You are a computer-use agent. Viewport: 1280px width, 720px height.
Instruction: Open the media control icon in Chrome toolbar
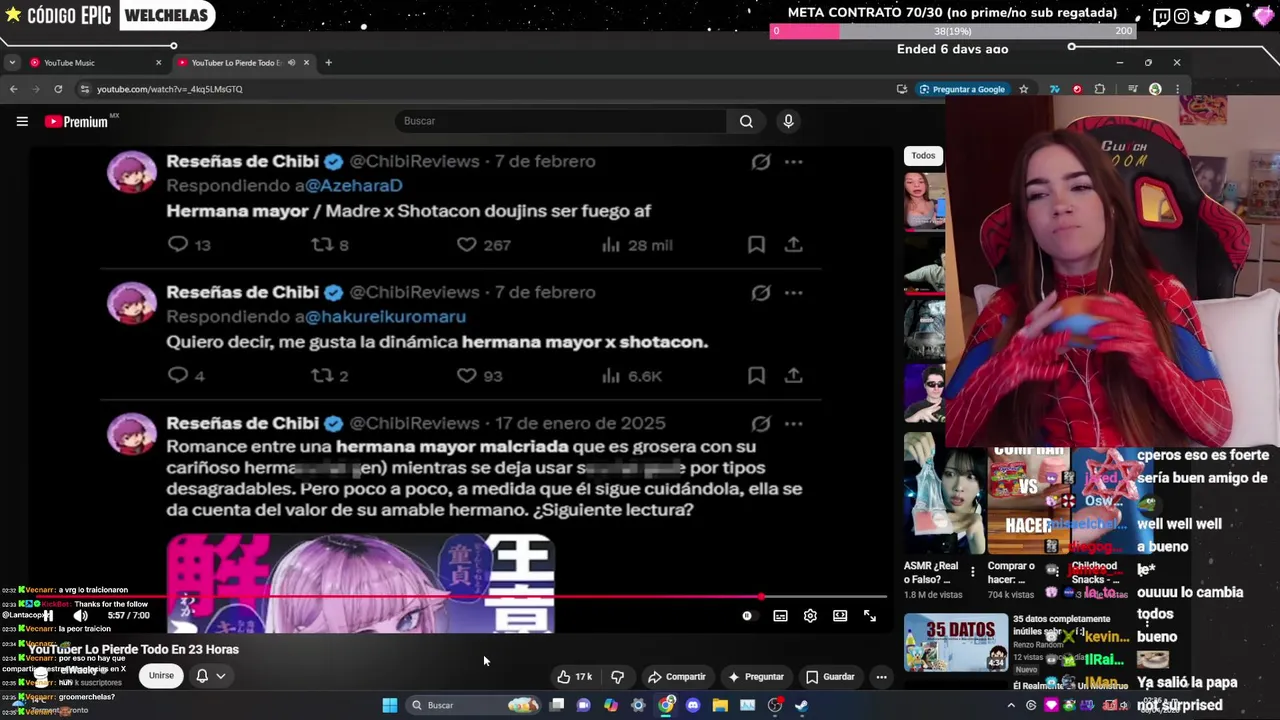(x=1132, y=89)
